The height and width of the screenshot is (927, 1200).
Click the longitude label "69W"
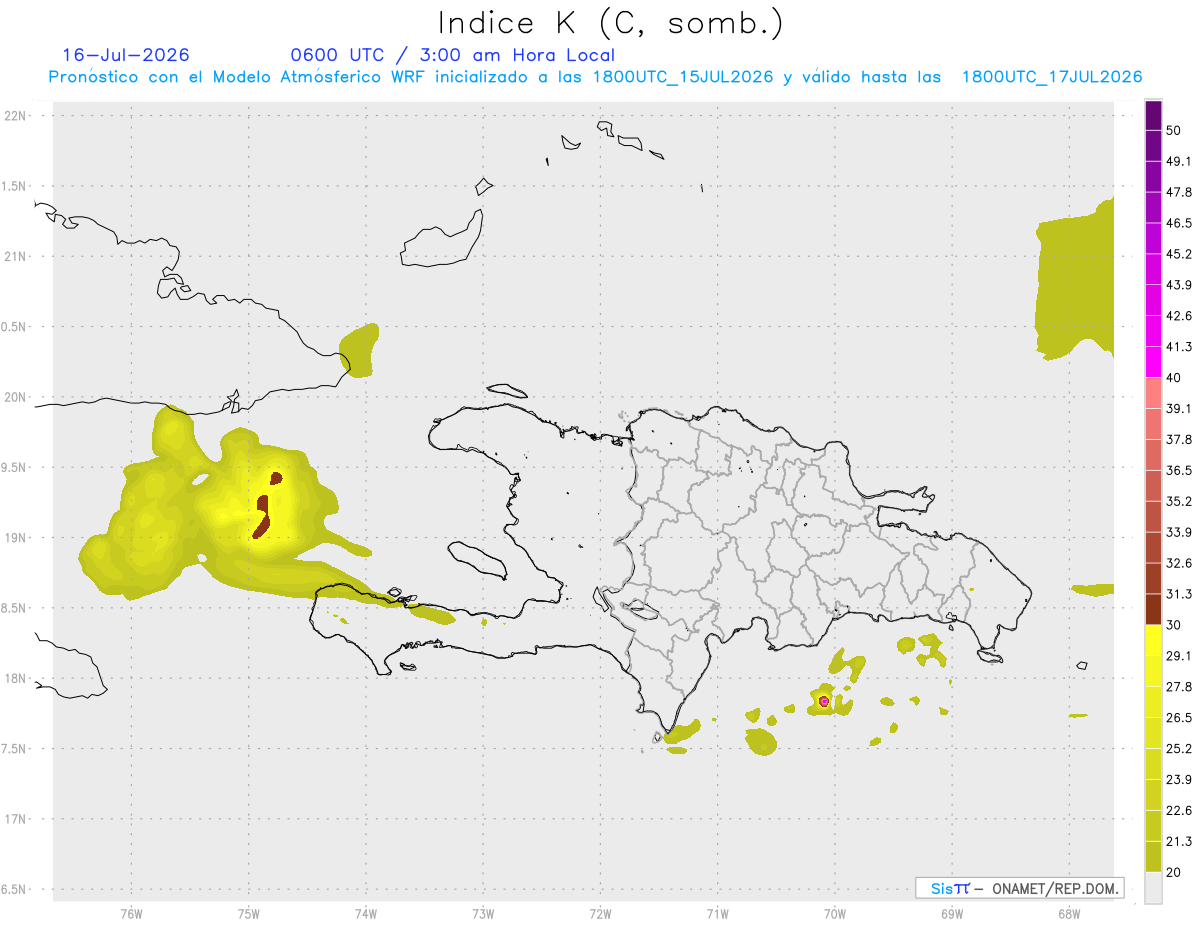click(x=951, y=915)
